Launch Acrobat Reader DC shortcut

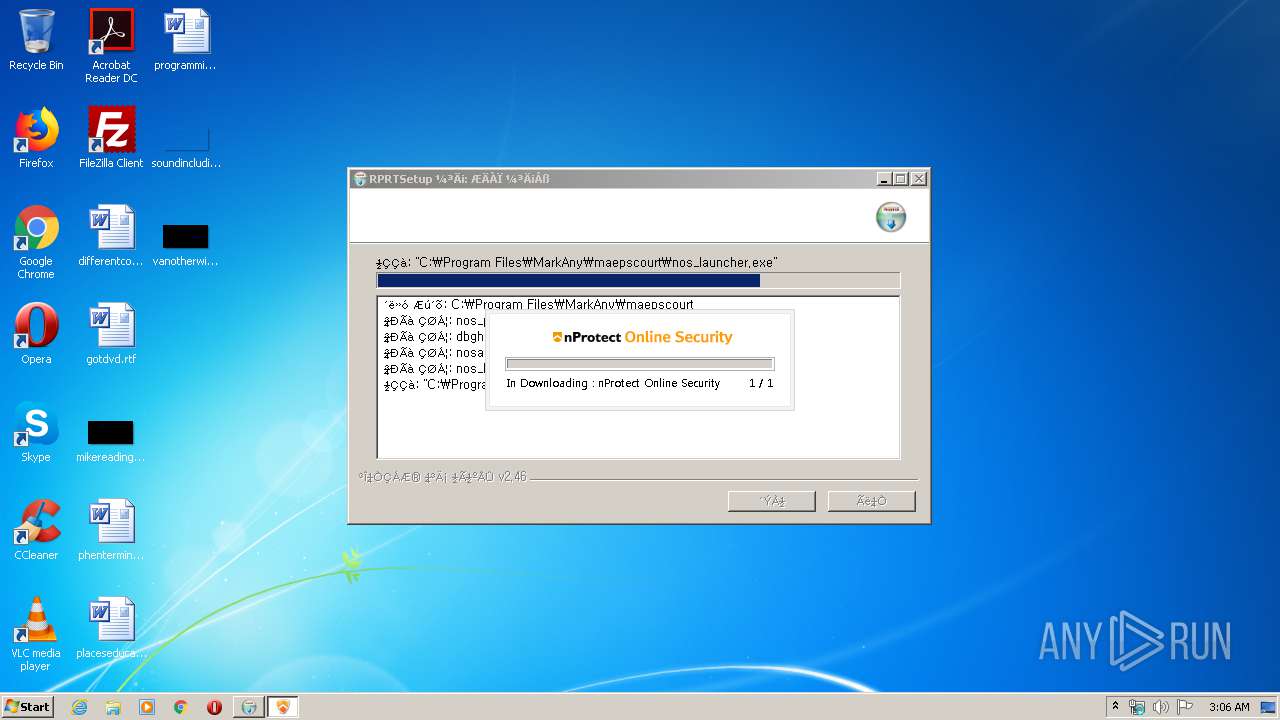point(111,46)
